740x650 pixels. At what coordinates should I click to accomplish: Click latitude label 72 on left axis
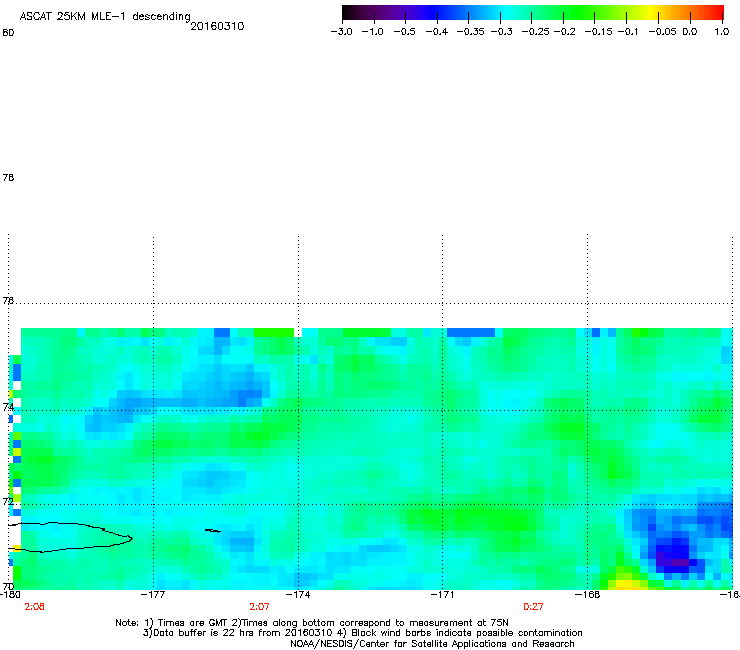tap(8, 501)
